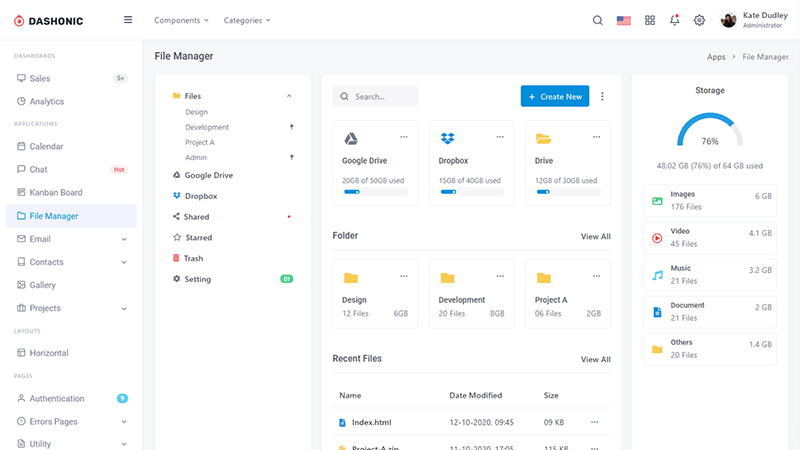
Task: Click View All for Recent Files
Action: (x=595, y=359)
